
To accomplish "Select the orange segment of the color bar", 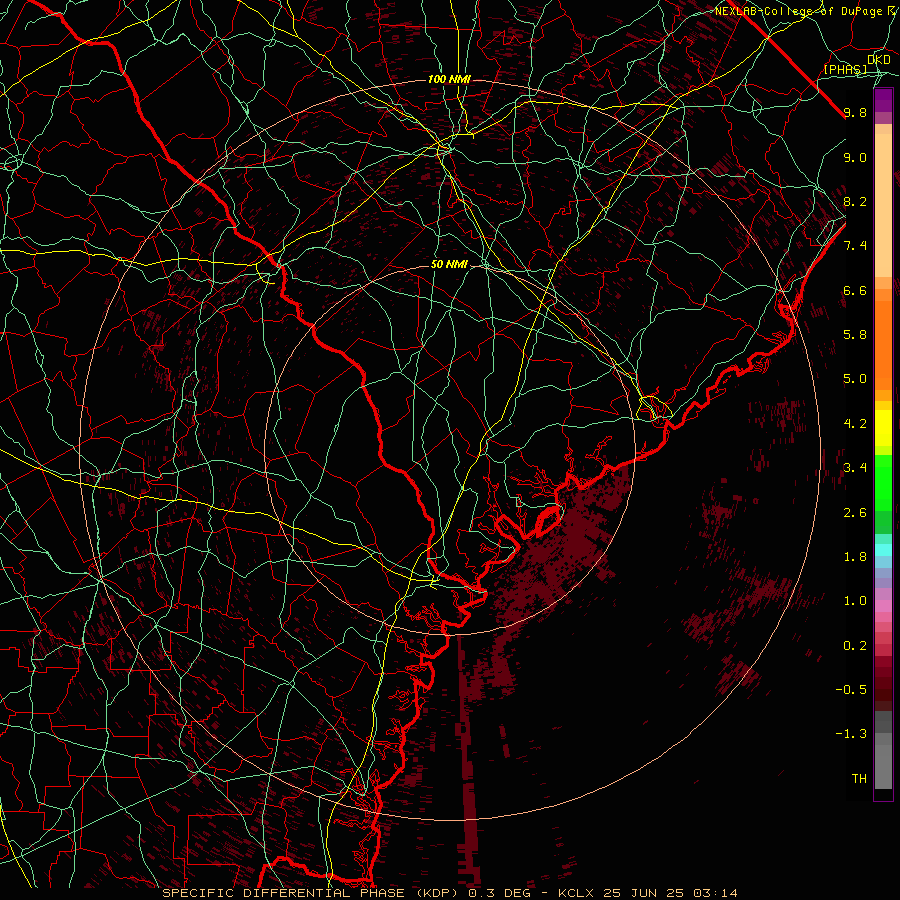I will point(883,344).
